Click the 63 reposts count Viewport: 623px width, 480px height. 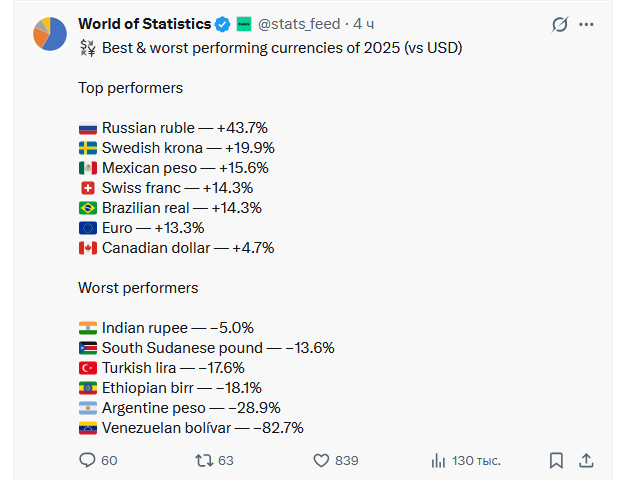[x=226, y=460]
